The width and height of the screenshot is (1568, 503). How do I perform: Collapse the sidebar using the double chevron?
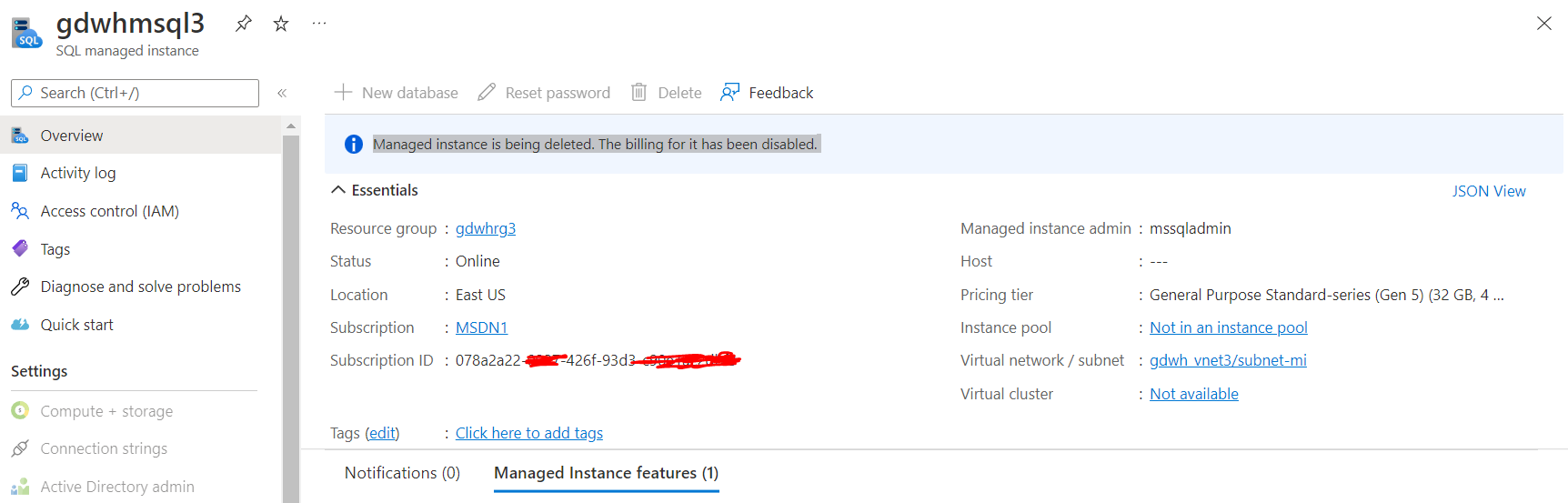282,93
